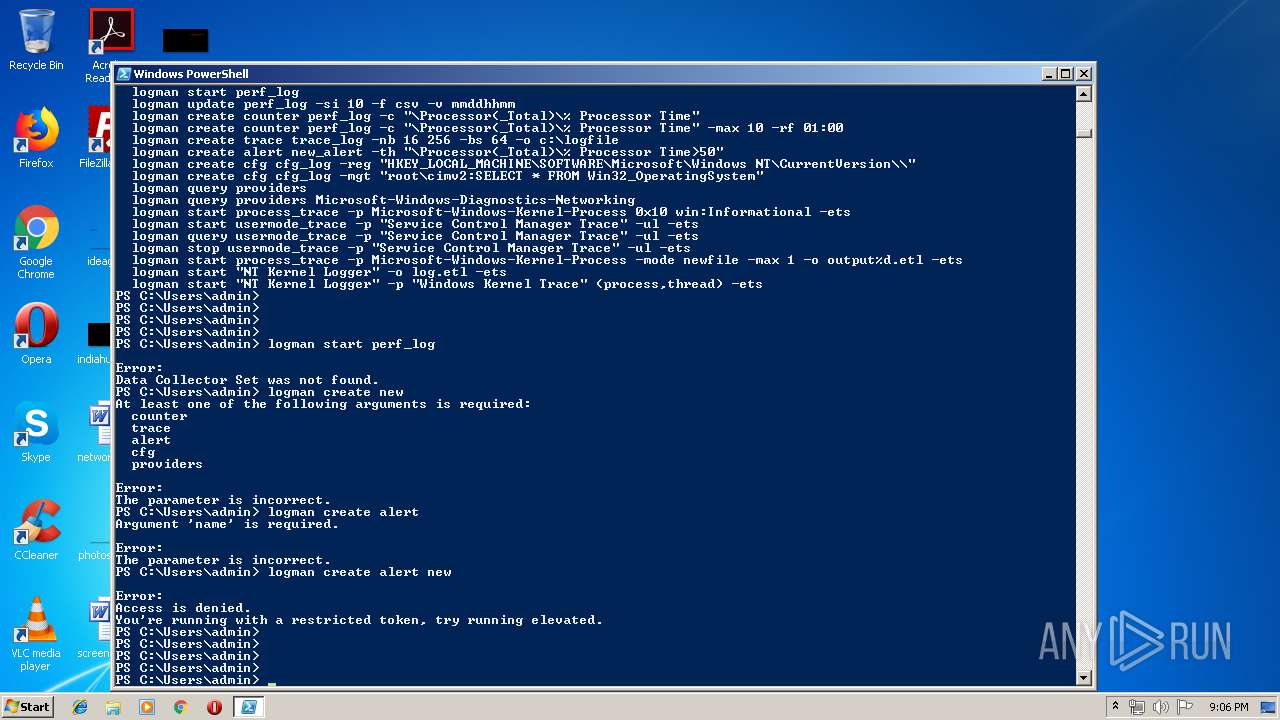Launch the VLC media player shortcut
Image resolution: width=1280 pixels, height=720 pixels.
(x=36, y=635)
